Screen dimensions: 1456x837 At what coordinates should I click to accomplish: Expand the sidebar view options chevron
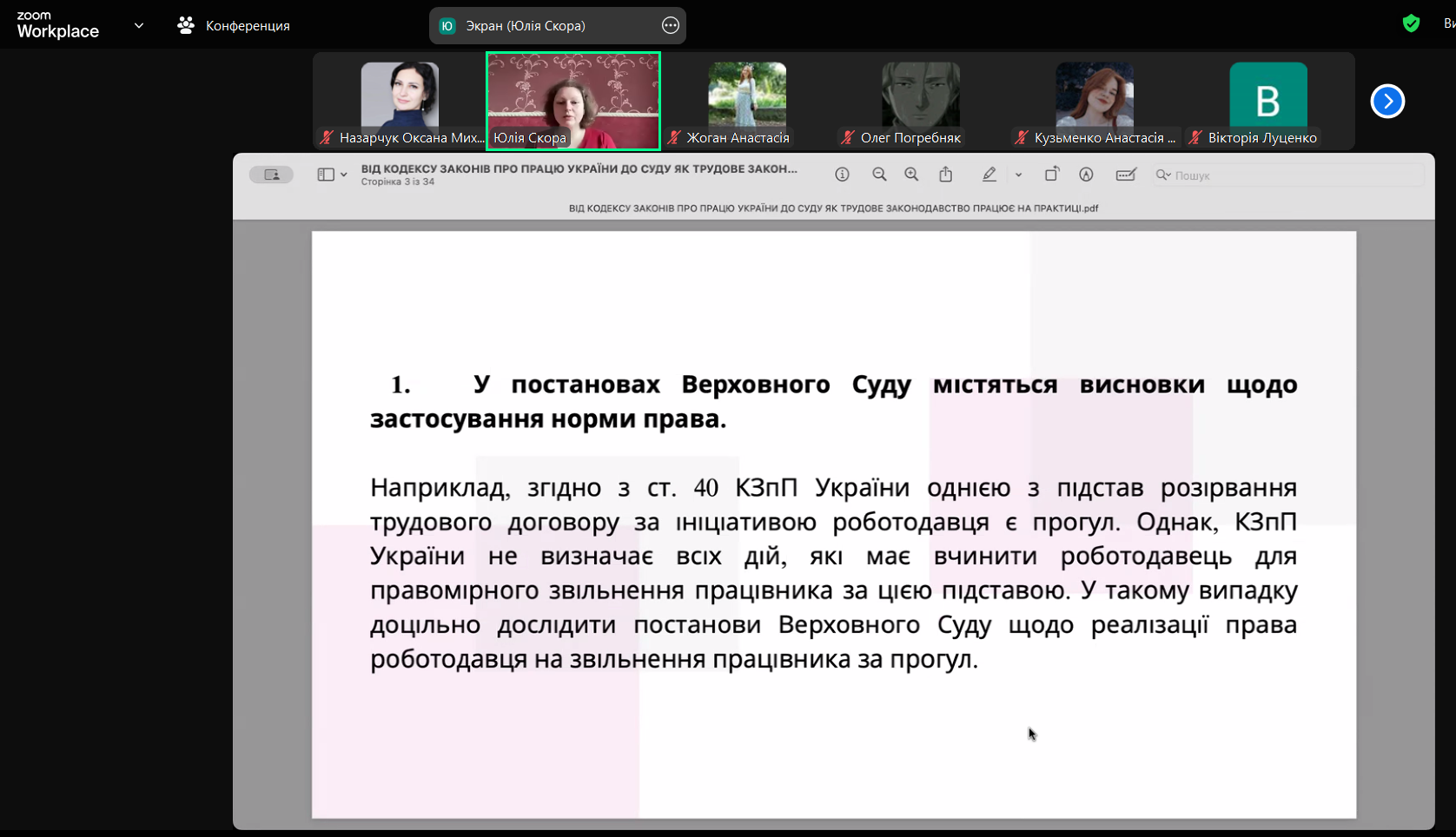click(x=344, y=175)
